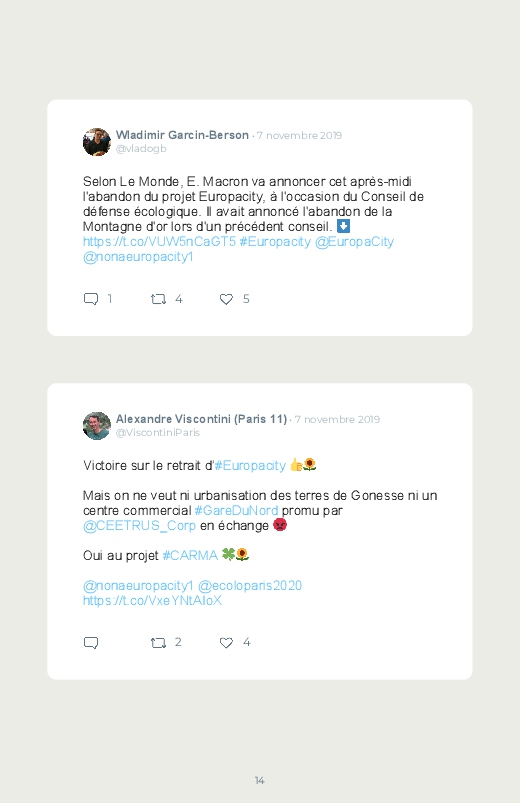Viewport: 520px width, 803px height.
Task: Retweet Alexandre Viscontini's tweet
Action: [158, 643]
